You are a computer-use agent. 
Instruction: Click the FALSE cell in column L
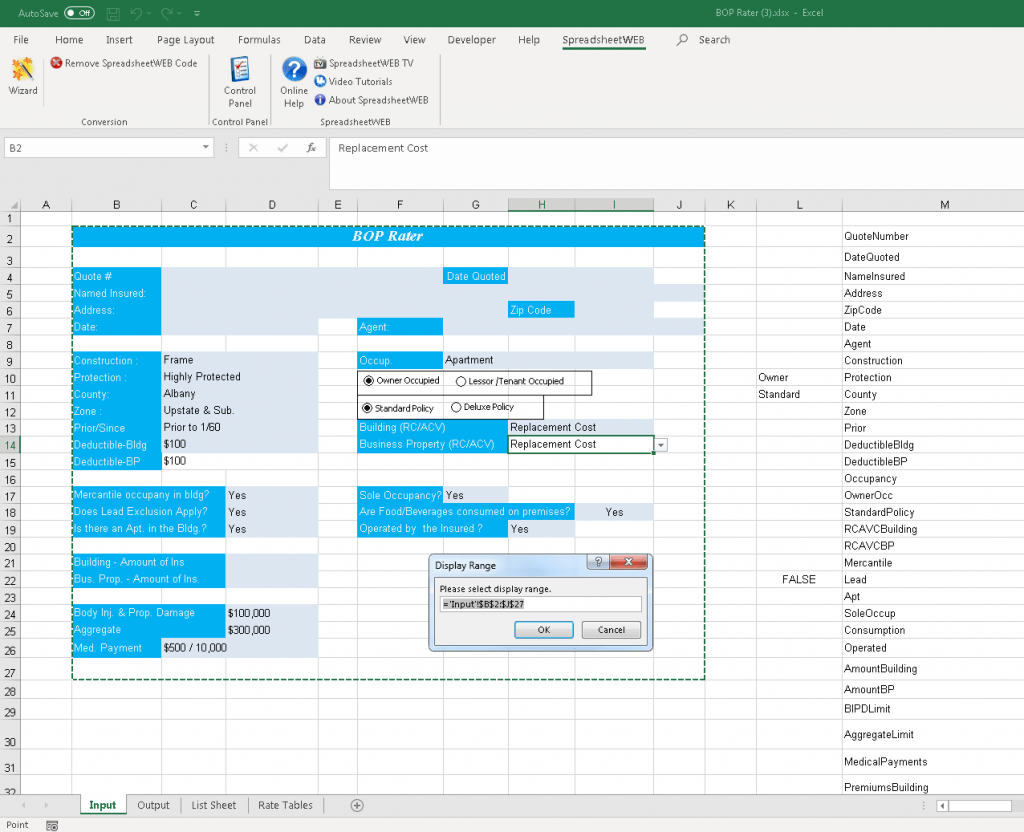pos(799,579)
